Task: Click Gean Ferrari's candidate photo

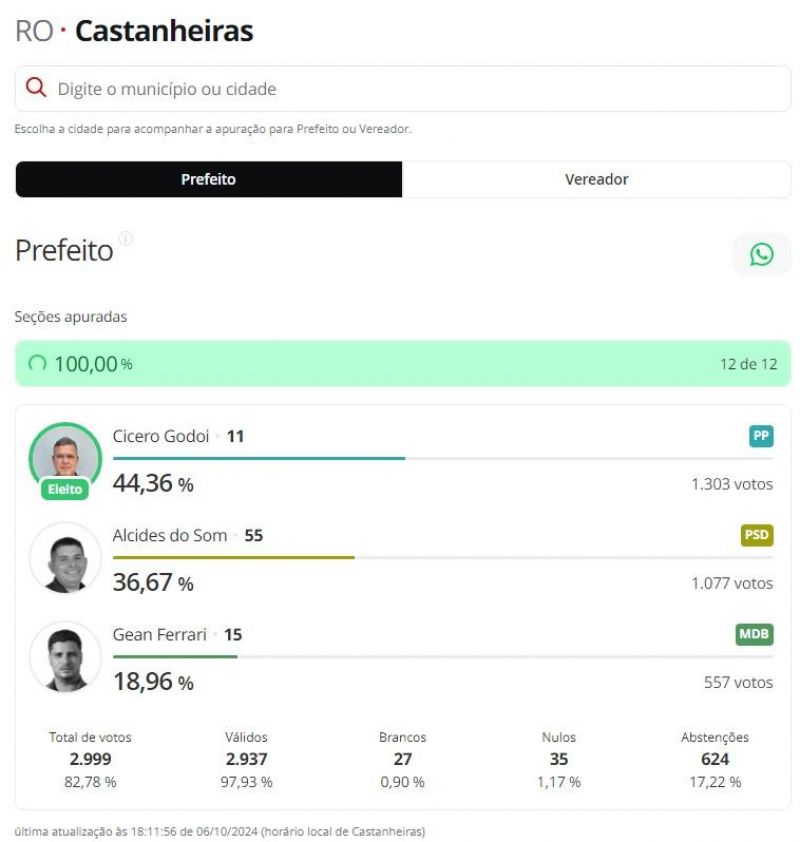Action: [66, 656]
